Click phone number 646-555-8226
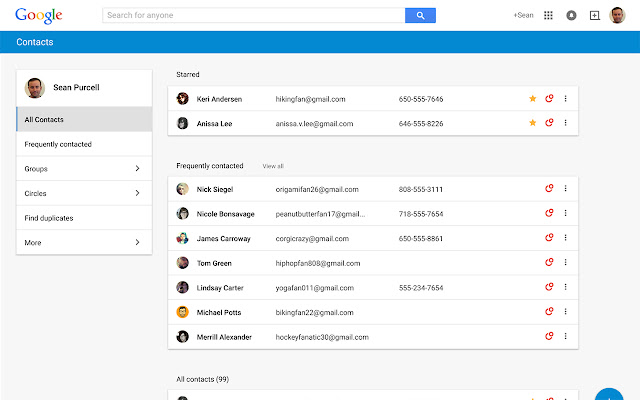 pyautogui.click(x=421, y=124)
